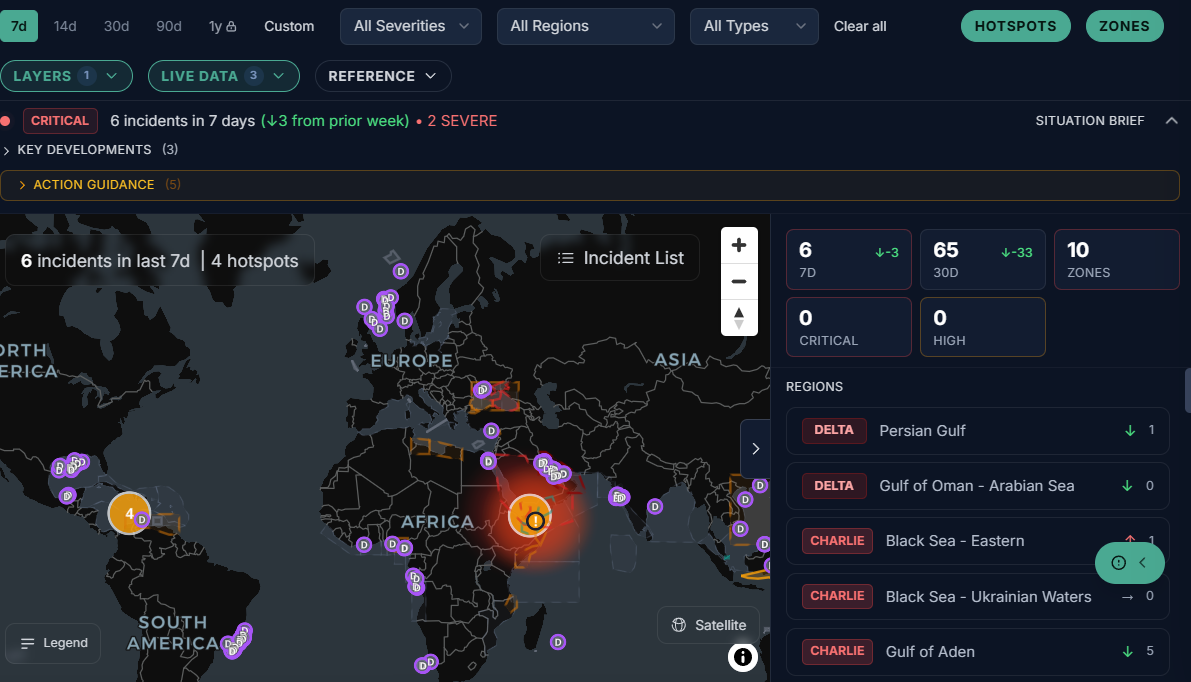This screenshot has width=1191, height=682.
Task: Open the Incident List
Action: click(620, 258)
